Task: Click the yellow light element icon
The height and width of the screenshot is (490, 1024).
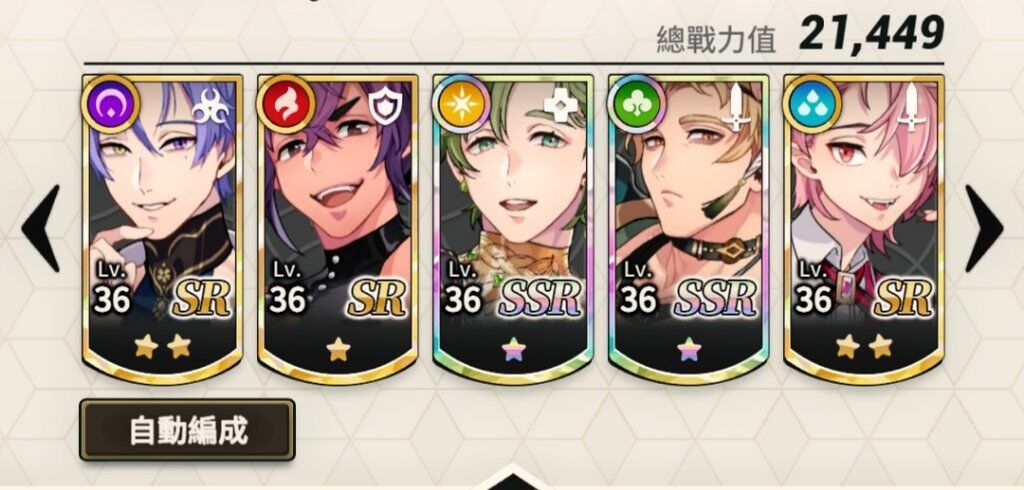Action: pos(460,103)
